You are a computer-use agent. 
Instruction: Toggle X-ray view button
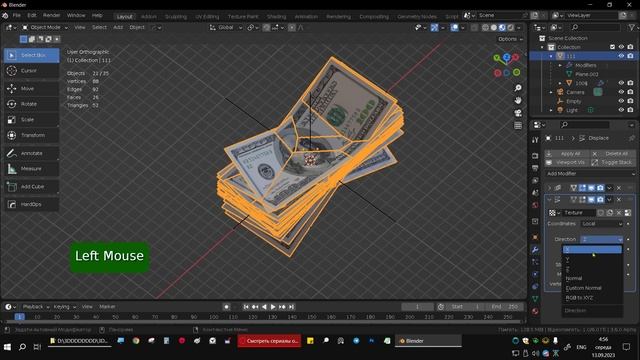coord(474,27)
